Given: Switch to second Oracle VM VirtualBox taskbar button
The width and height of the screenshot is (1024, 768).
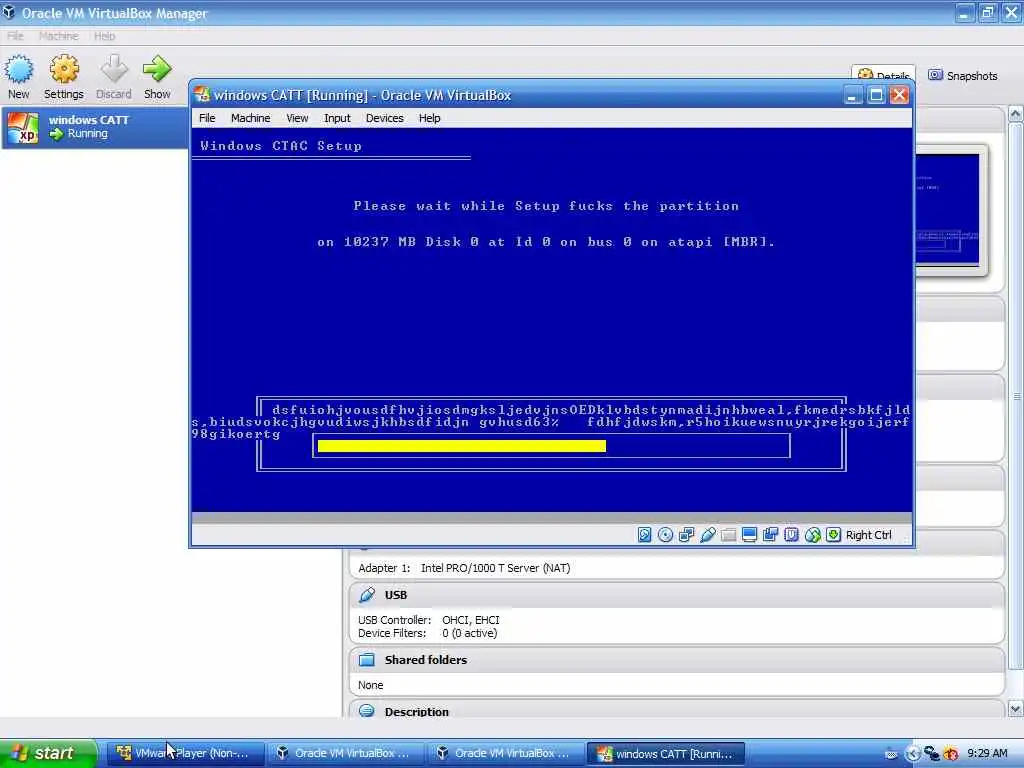Looking at the screenshot, I should [x=505, y=754].
